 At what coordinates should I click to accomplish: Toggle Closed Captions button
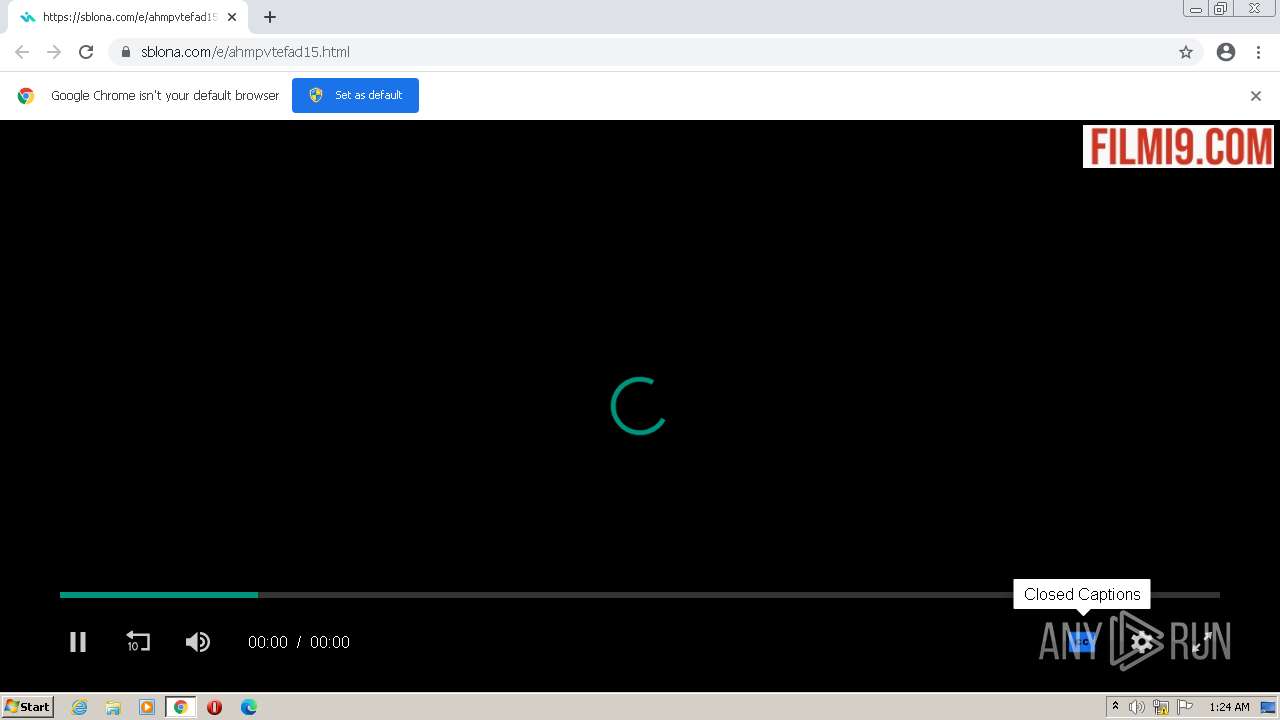point(1082,642)
